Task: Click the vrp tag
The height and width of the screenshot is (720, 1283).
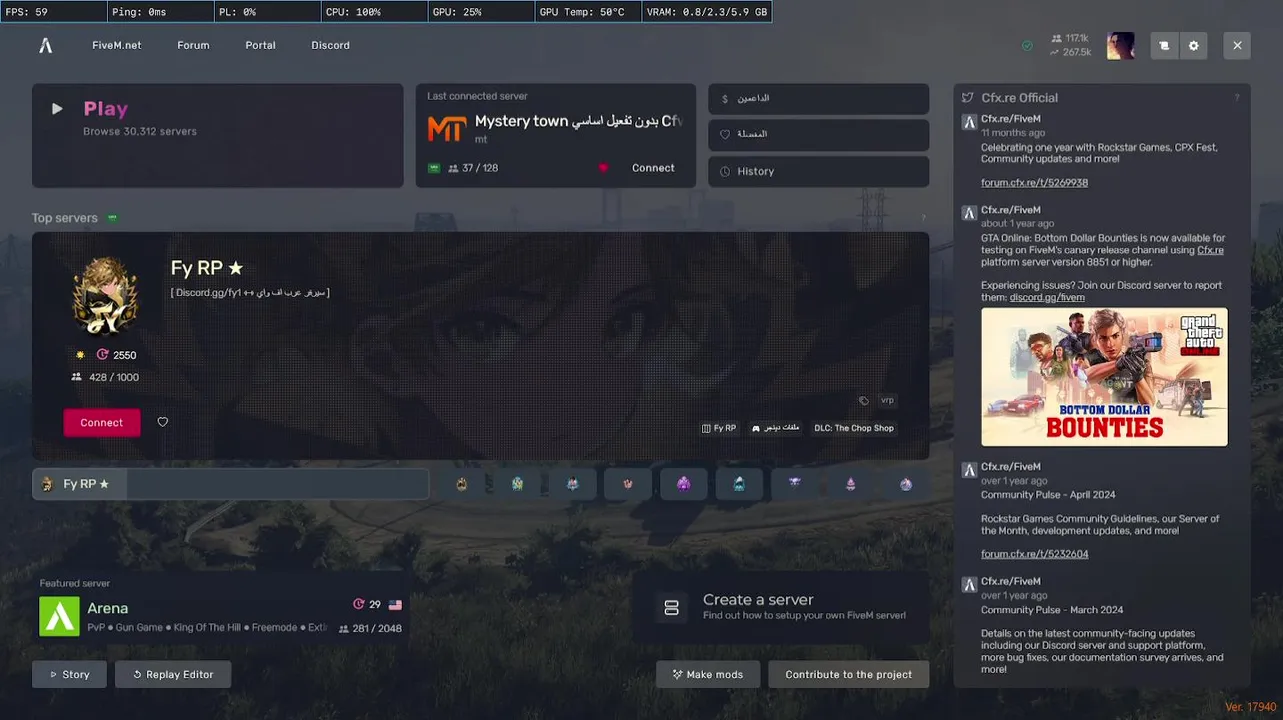Action: [887, 400]
